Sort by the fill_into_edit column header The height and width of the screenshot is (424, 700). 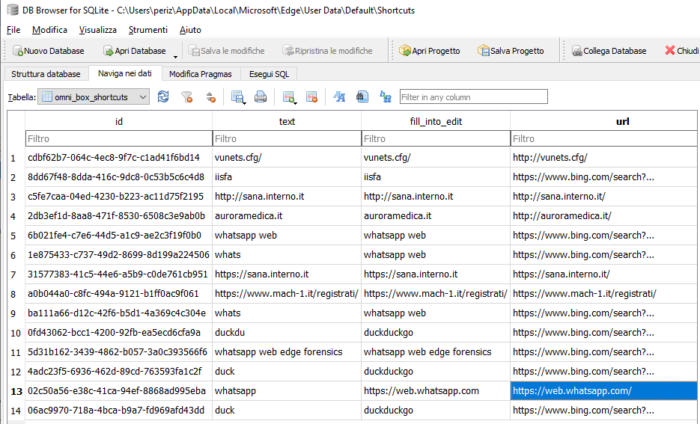436,121
